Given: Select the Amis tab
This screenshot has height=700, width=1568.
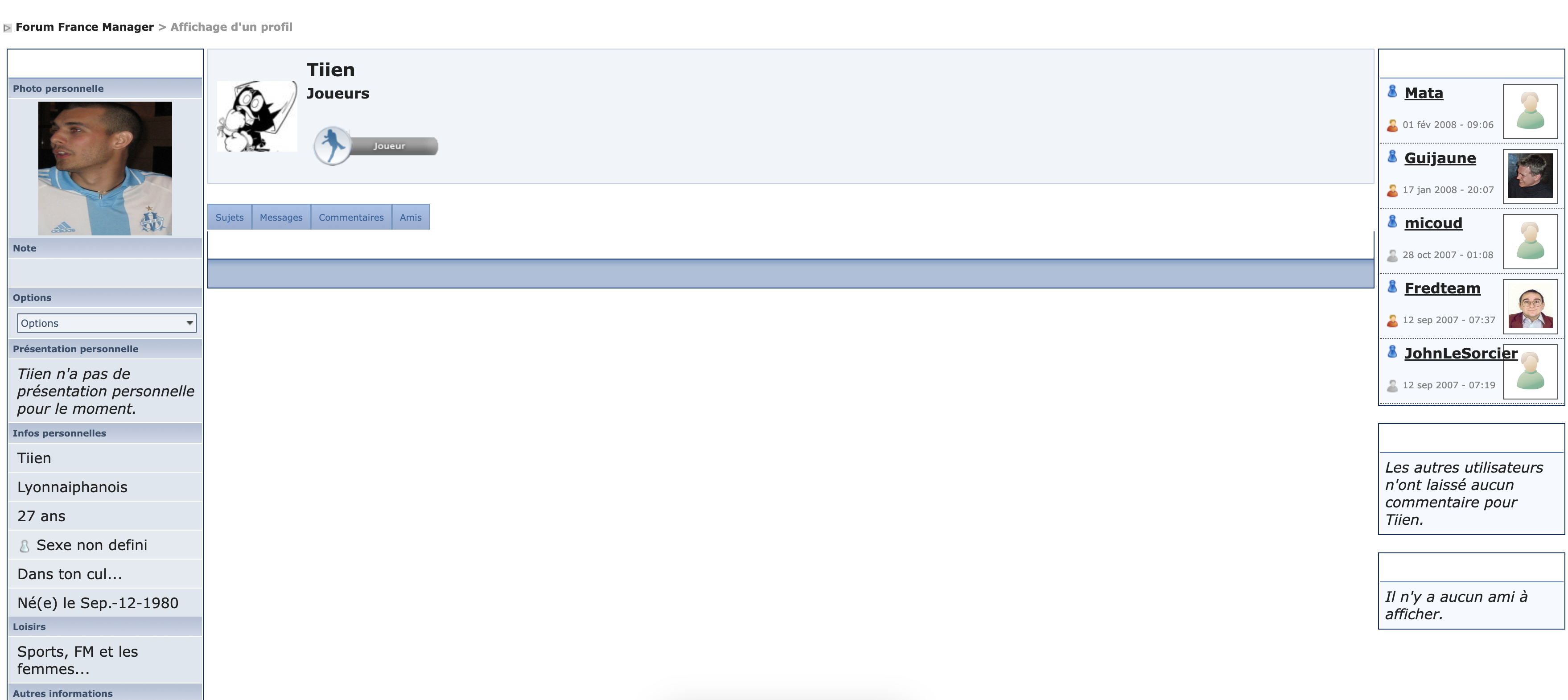Looking at the screenshot, I should (x=411, y=217).
